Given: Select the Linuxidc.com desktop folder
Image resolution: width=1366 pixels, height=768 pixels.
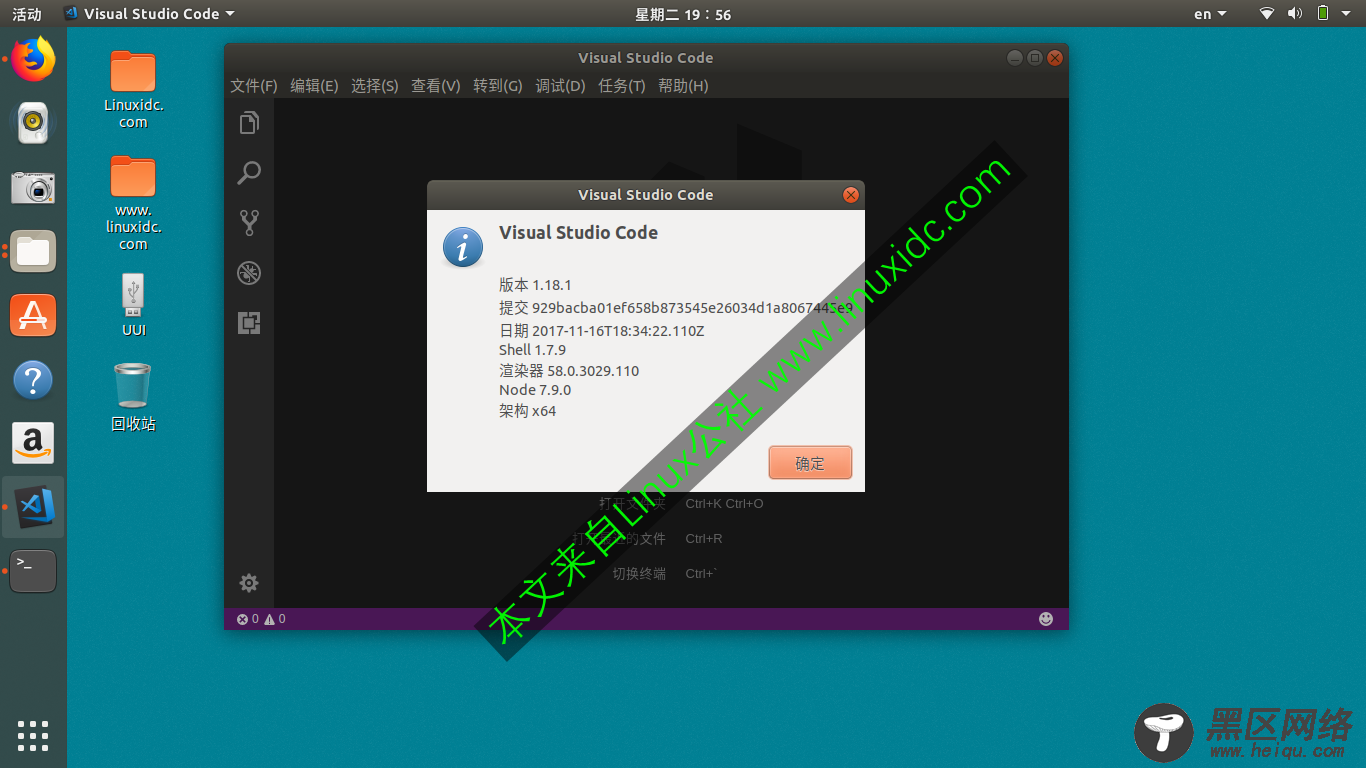Looking at the screenshot, I should 133,90.
